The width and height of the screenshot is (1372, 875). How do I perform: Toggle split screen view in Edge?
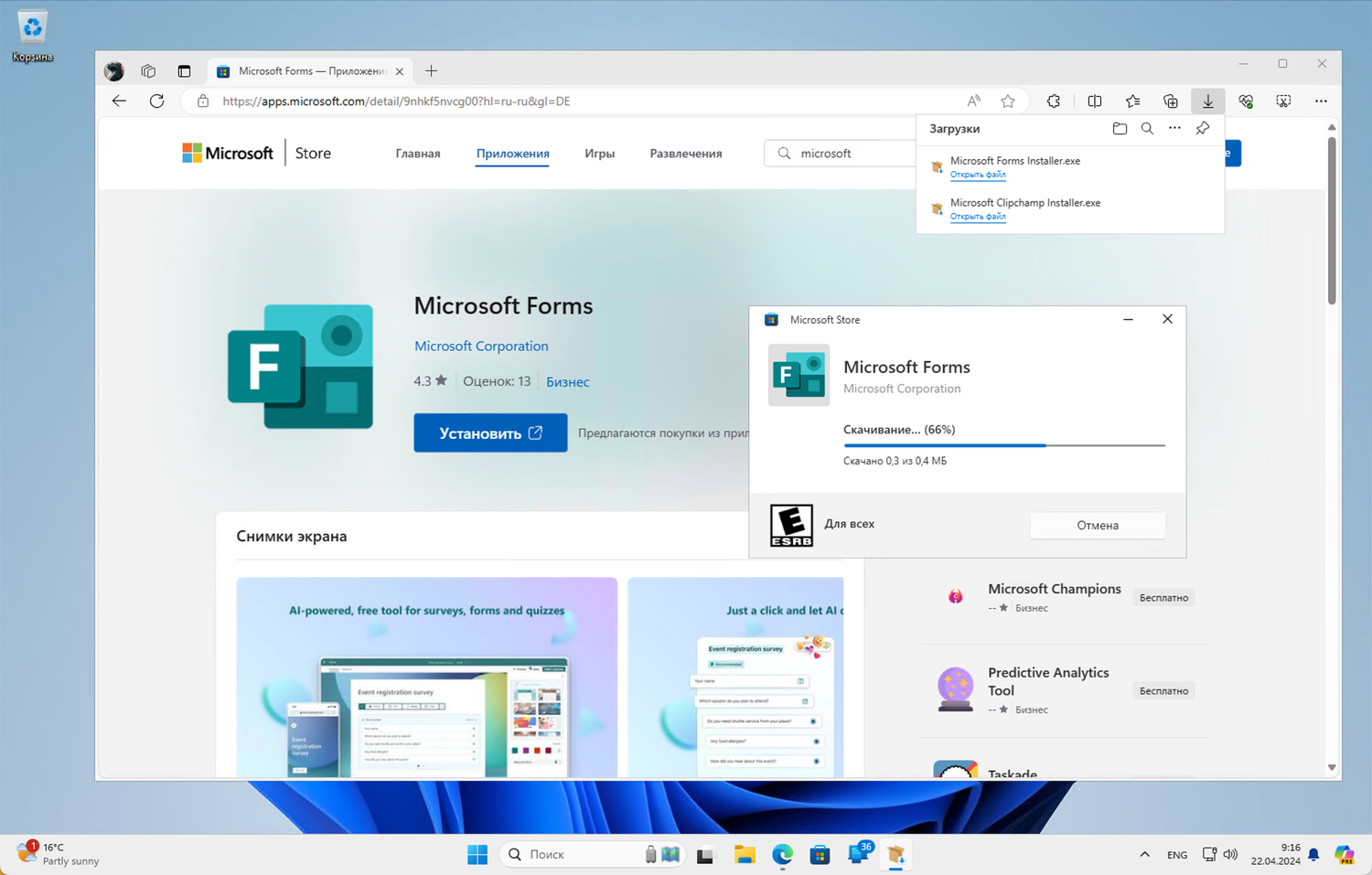pos(1094,101)
